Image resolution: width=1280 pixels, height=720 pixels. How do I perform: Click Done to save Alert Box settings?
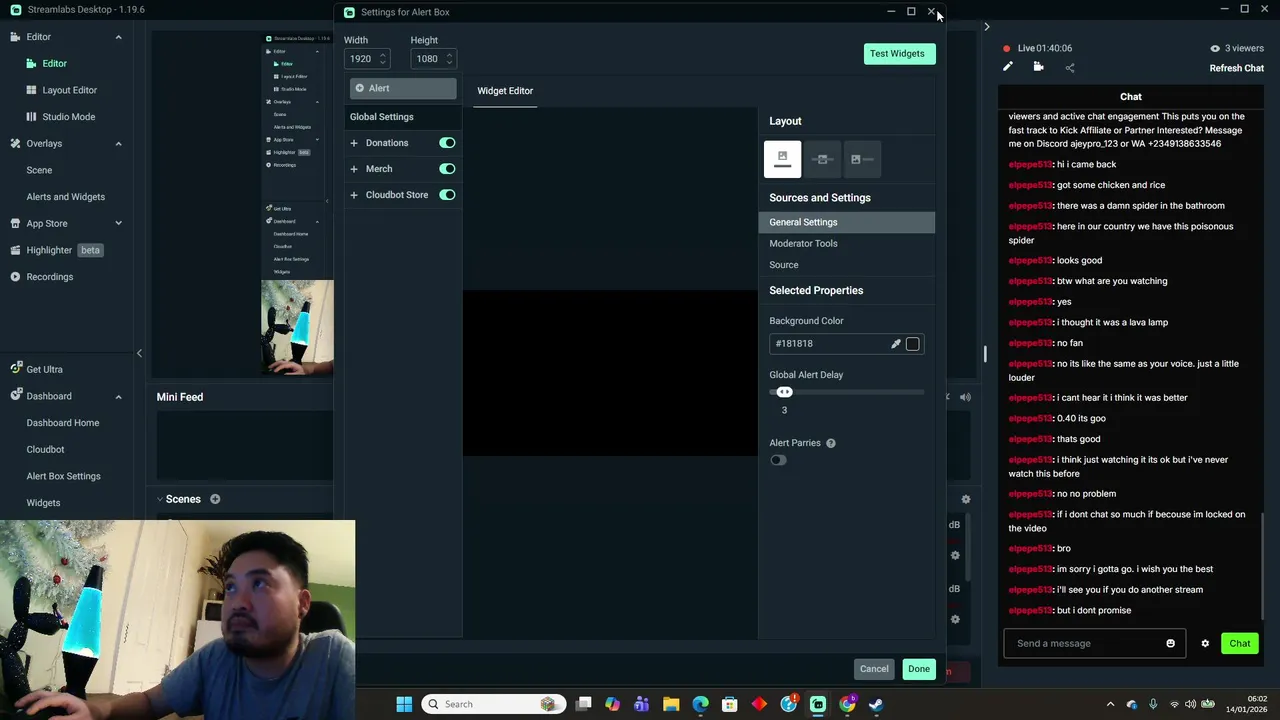919,669
